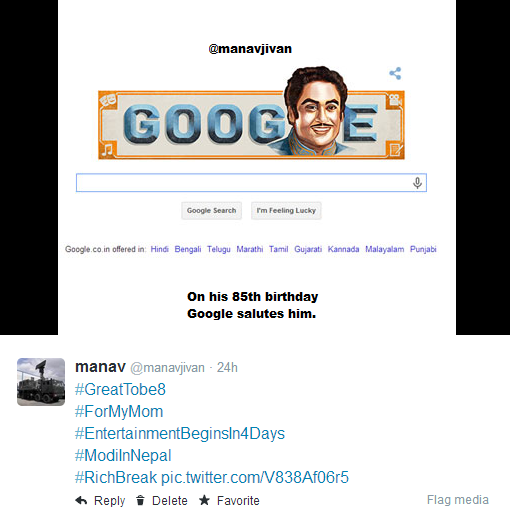
Task: Switch Google to Bengali
Action: pos(188,249)
